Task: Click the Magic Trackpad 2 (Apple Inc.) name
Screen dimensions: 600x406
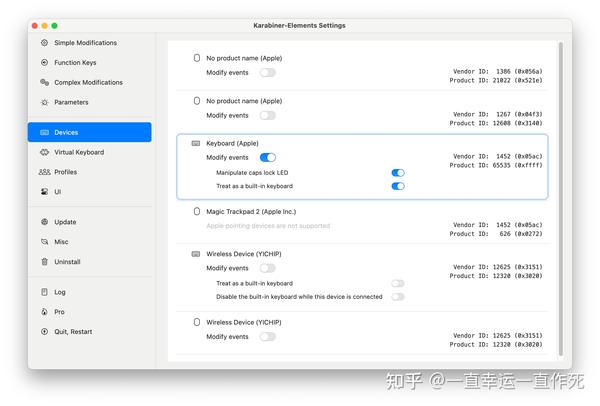Action: tap(251, 212)
